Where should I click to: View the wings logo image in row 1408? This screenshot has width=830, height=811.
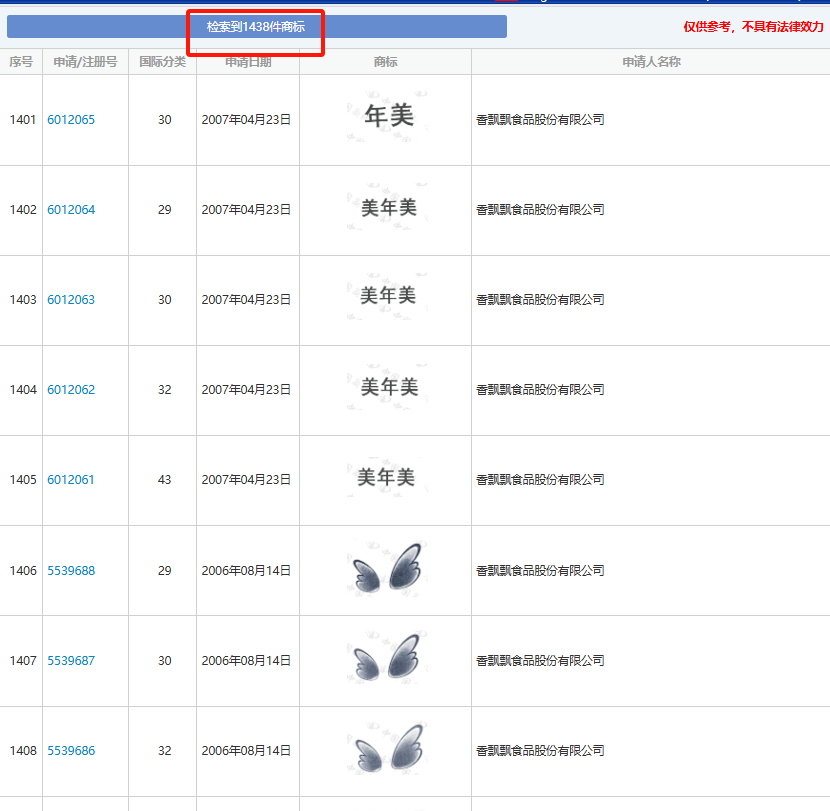386,749
